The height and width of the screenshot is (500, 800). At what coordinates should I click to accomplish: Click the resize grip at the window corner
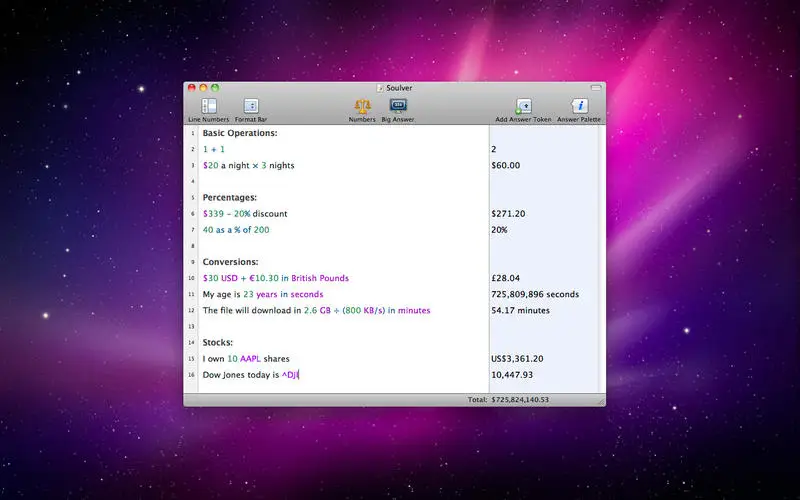(602, 402)
